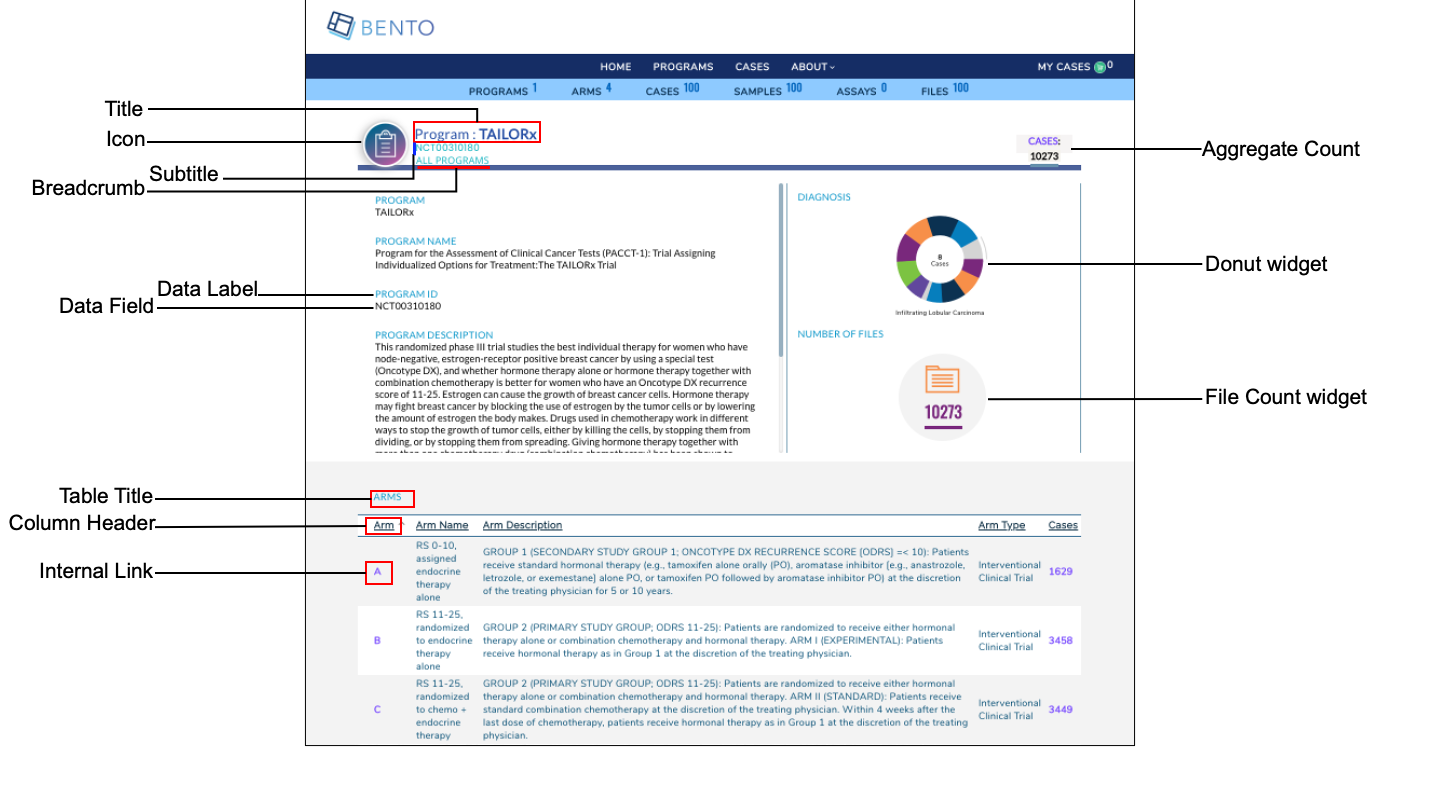Open the CASES menu item

[x=752, y=67]
